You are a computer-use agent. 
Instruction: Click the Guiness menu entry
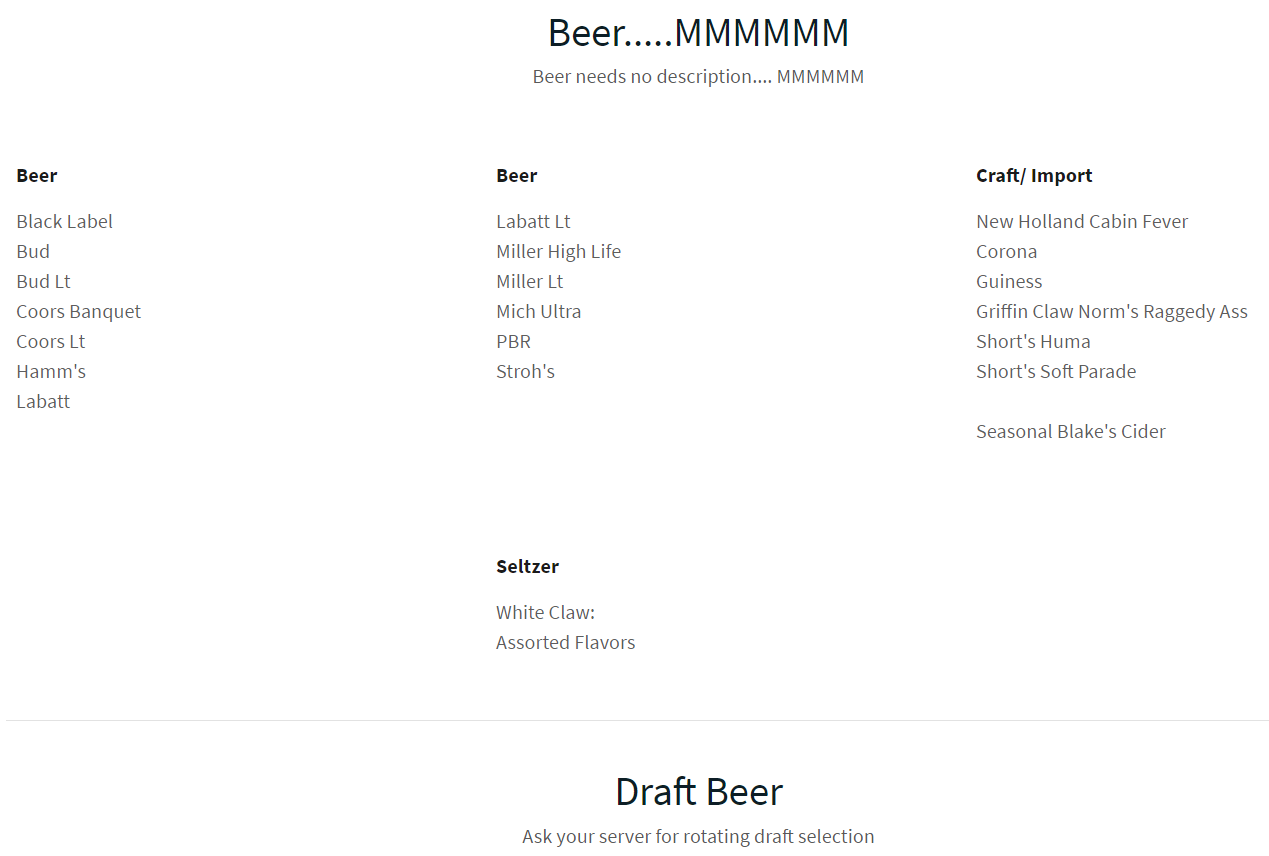(1009, 282)
